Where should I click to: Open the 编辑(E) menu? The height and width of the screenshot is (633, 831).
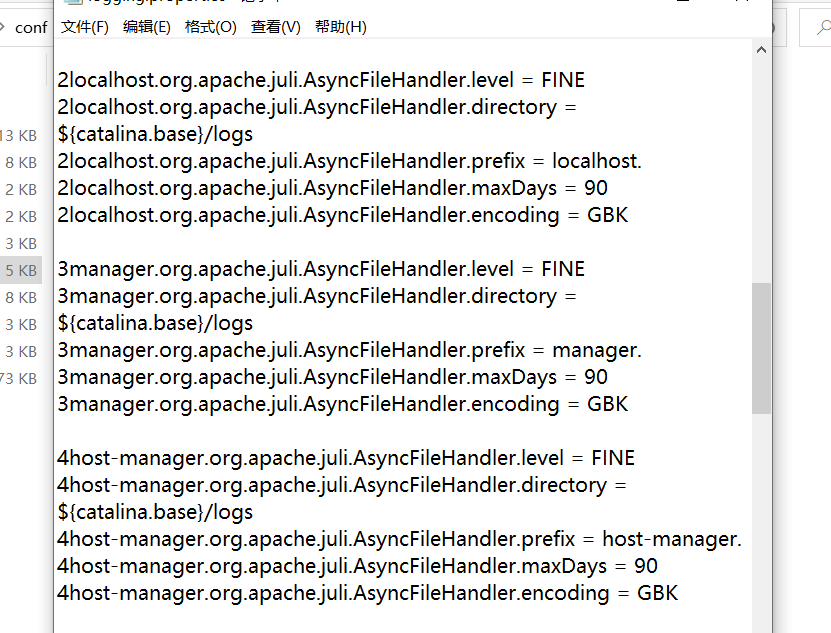click(147, 27)
